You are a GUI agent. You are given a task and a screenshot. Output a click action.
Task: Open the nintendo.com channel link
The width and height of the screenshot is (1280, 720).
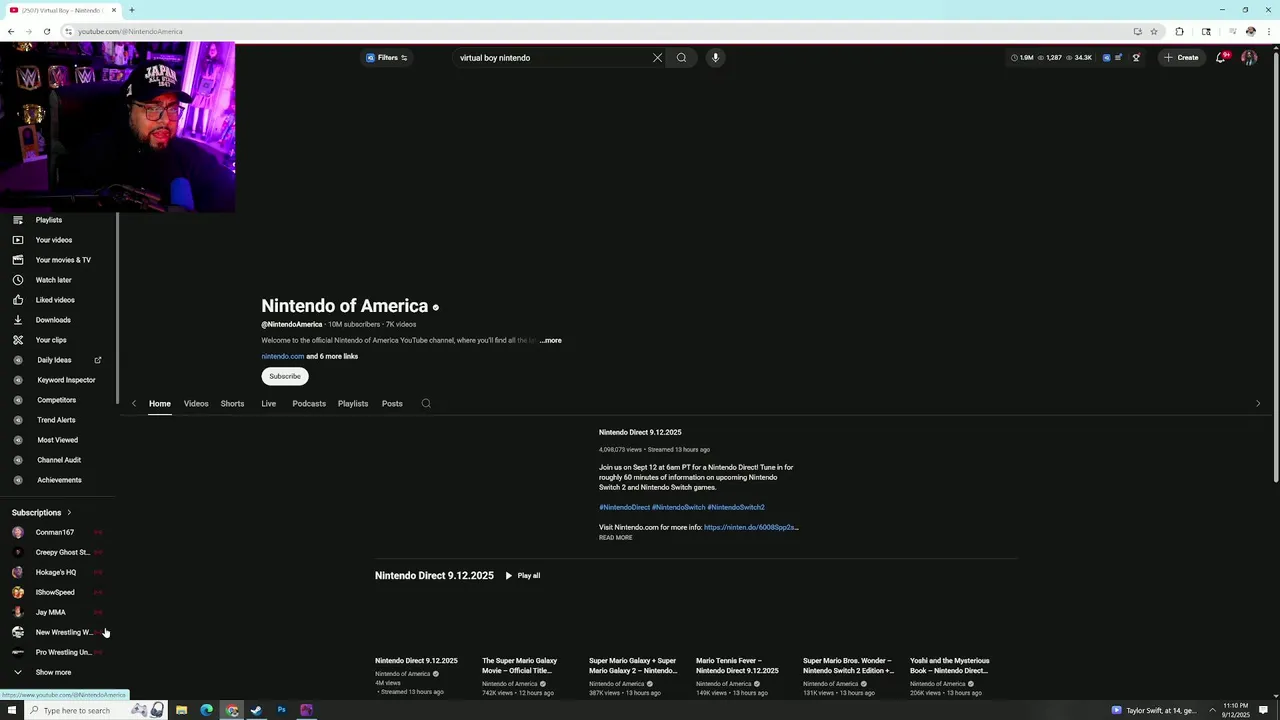283,357
